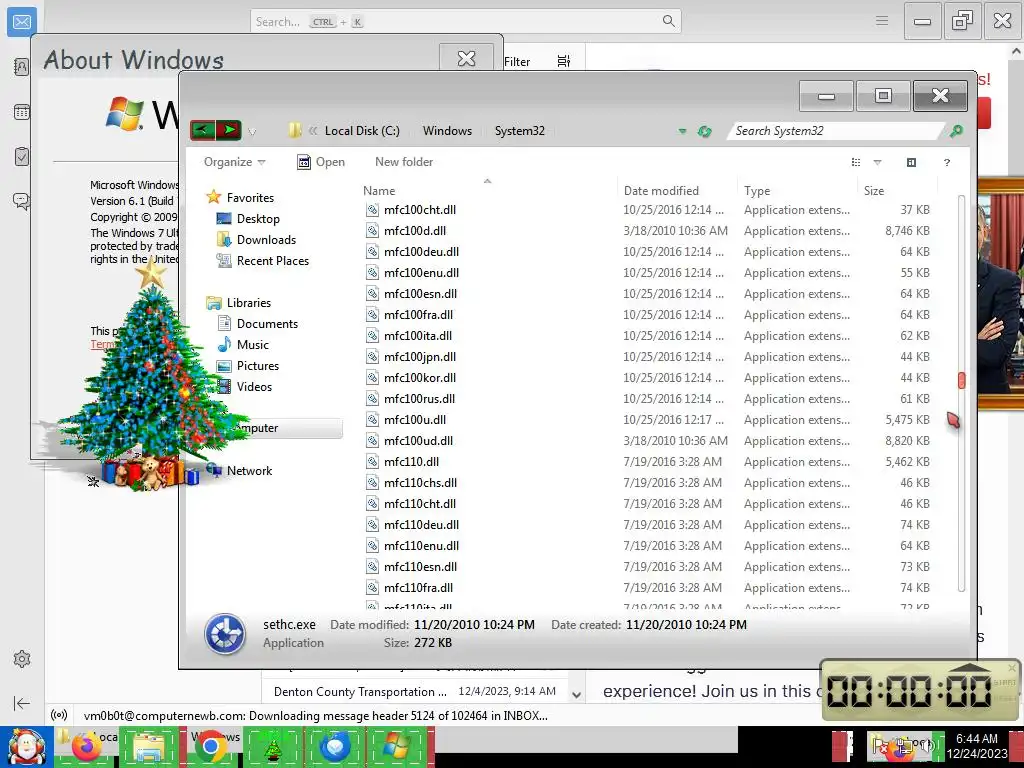Change view using the view icon
This screenshot has height=768, width=1024.
coord(856,162)
